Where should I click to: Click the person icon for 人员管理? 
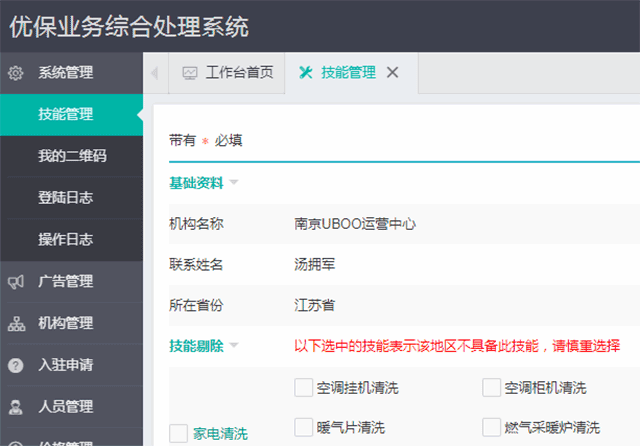click(x=16, y=407)
